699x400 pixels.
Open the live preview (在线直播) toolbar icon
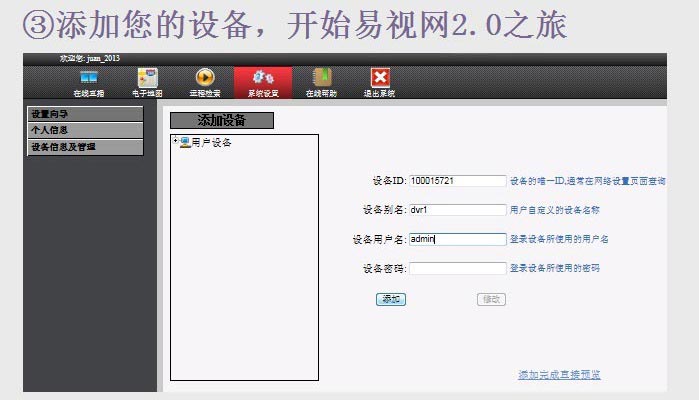tap(89, 78)
